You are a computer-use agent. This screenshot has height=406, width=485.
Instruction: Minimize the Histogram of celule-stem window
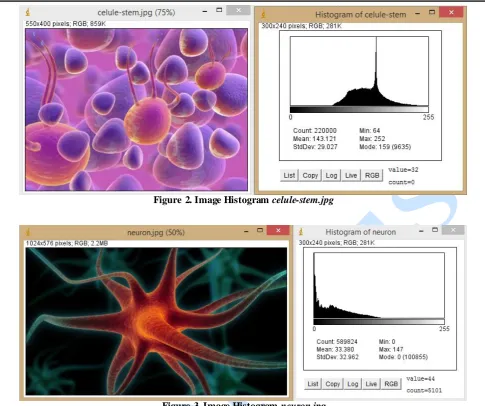click(x=417, y=13)
